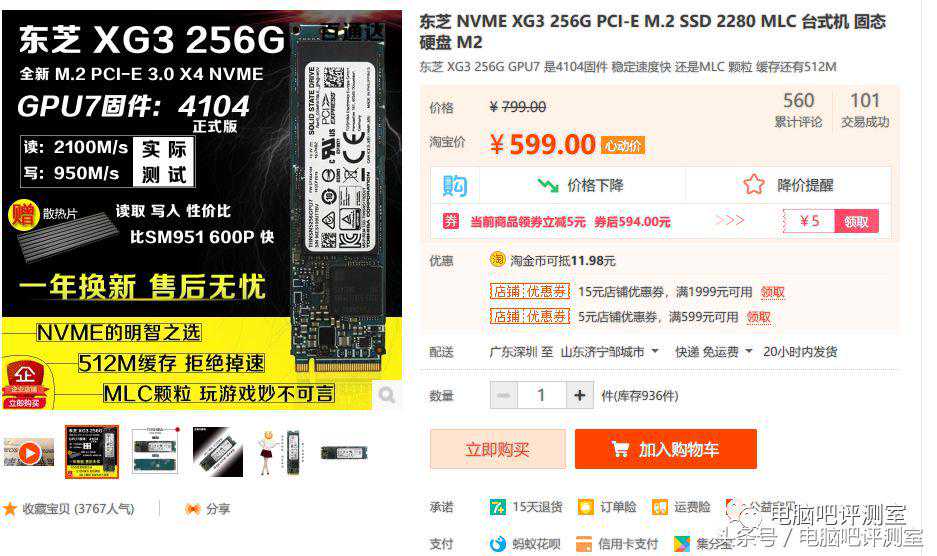Add item with 加入购物车 button
Viewport: 937px width, 556px height.
(x=666, y=449)
